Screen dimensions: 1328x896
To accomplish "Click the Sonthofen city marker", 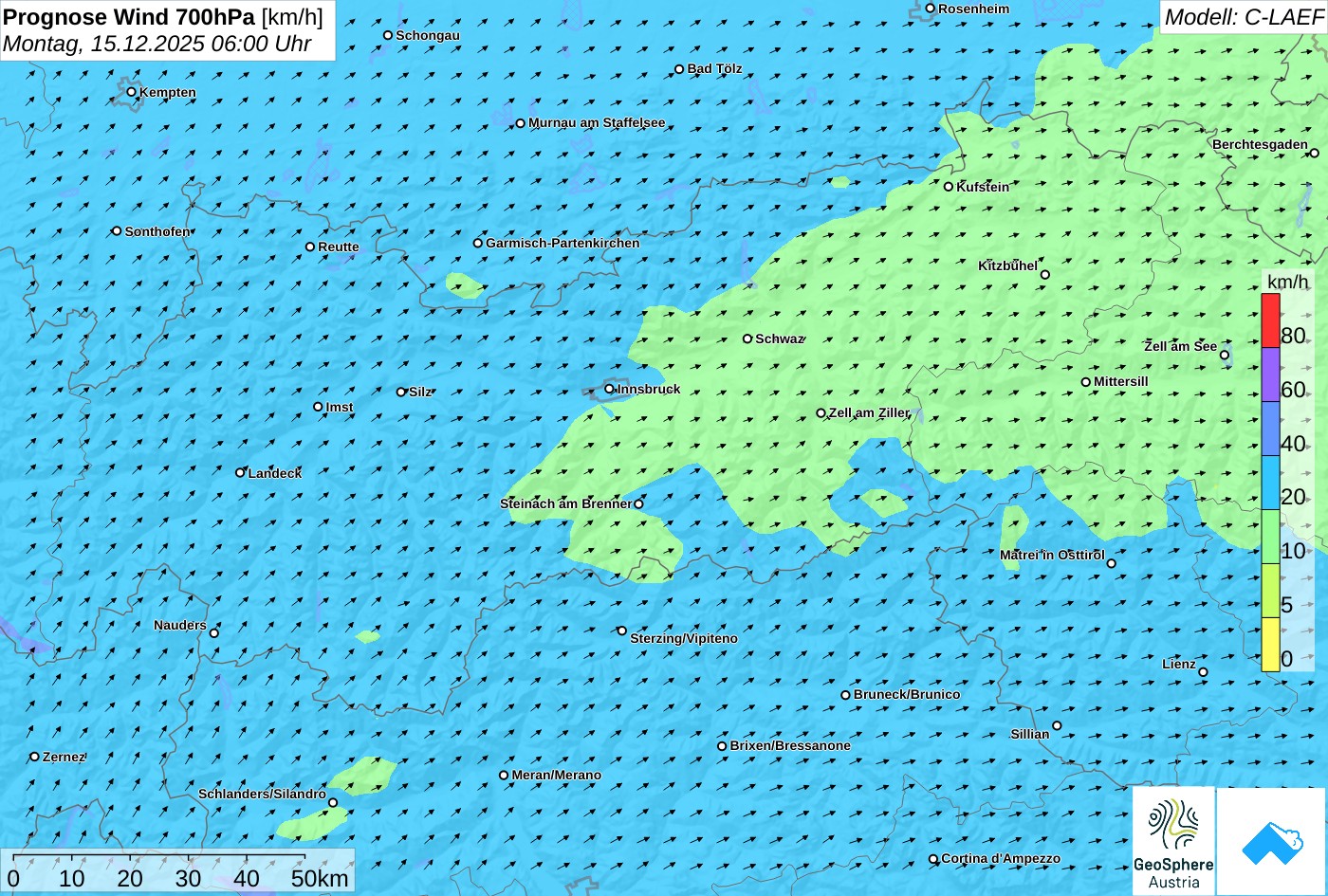I will 117,231.
